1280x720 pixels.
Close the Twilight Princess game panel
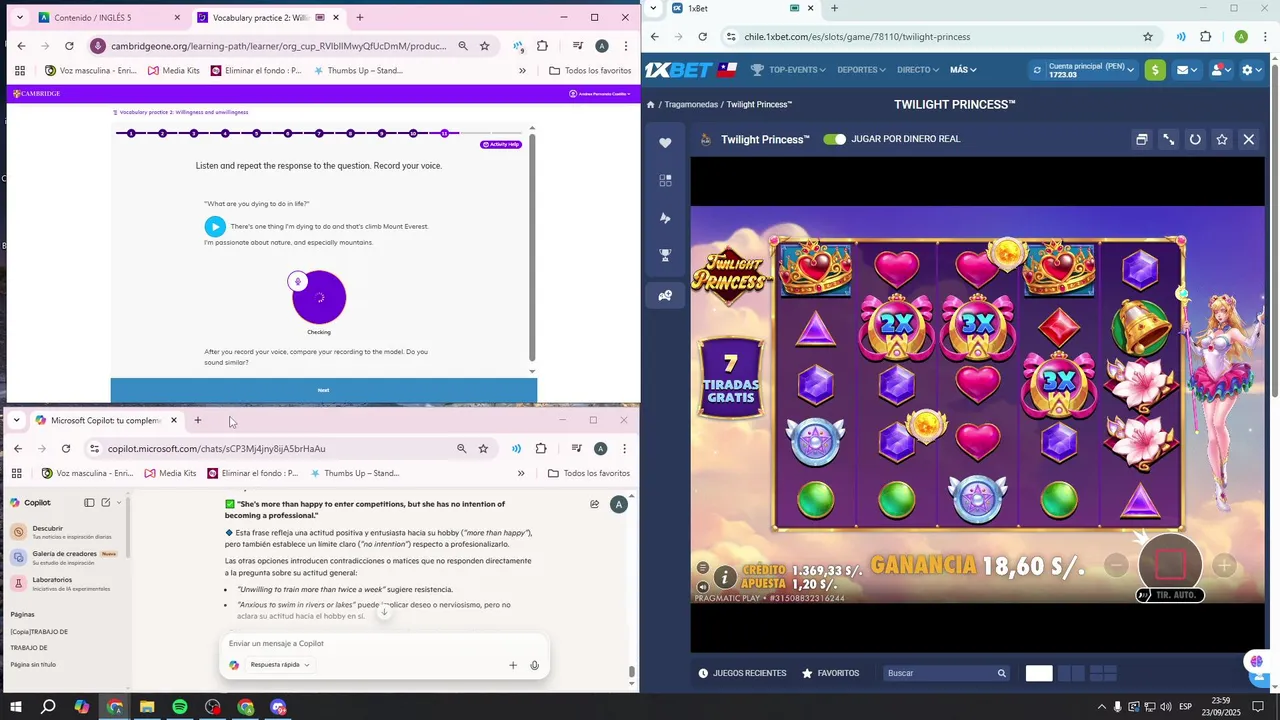pos(1249,139)
